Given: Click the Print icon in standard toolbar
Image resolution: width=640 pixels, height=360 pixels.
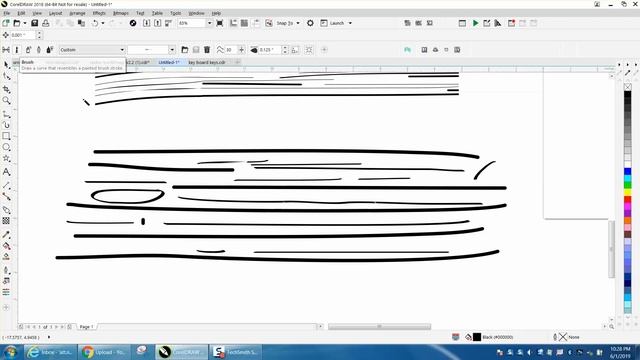Looking at the screenshot, I should point(46,23).
